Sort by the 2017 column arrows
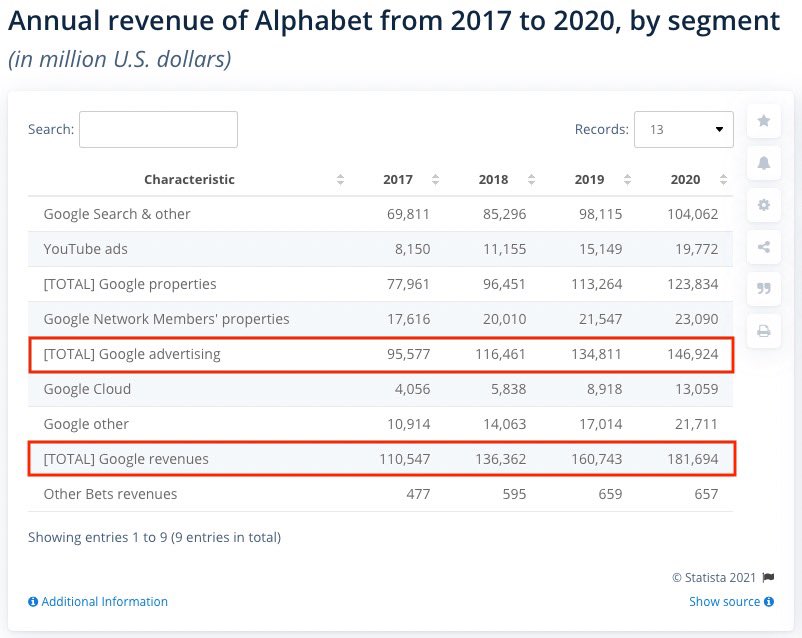802x638 pixels. 435,180
